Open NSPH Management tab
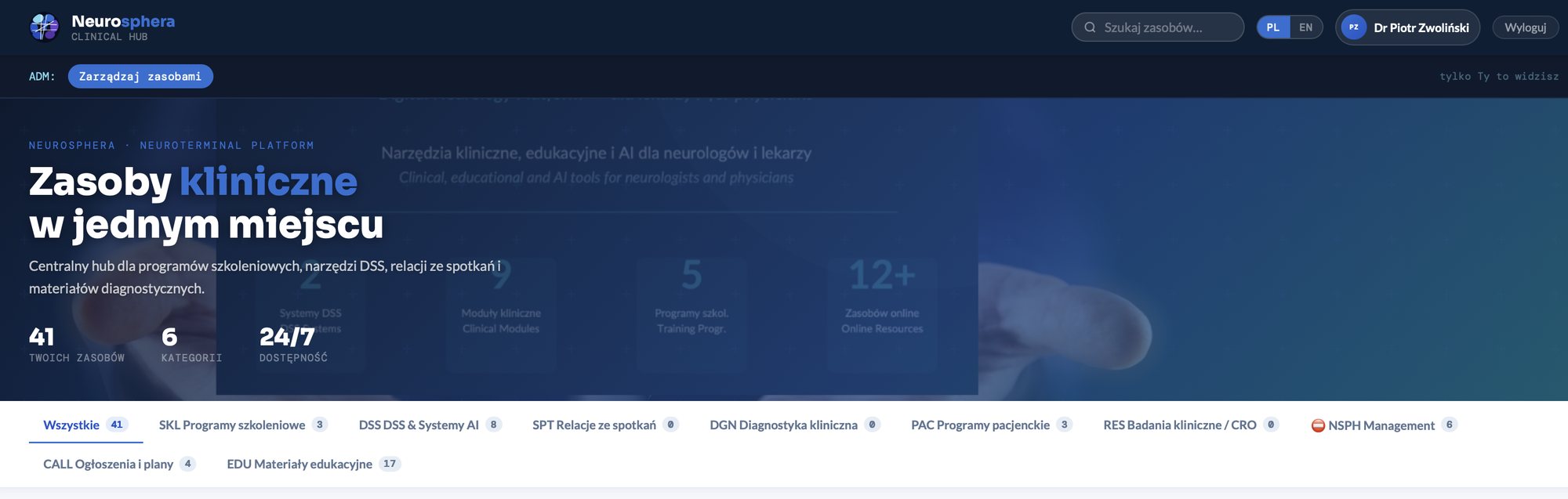This screenshot has height=499, width=1568. click(1385, 425)
